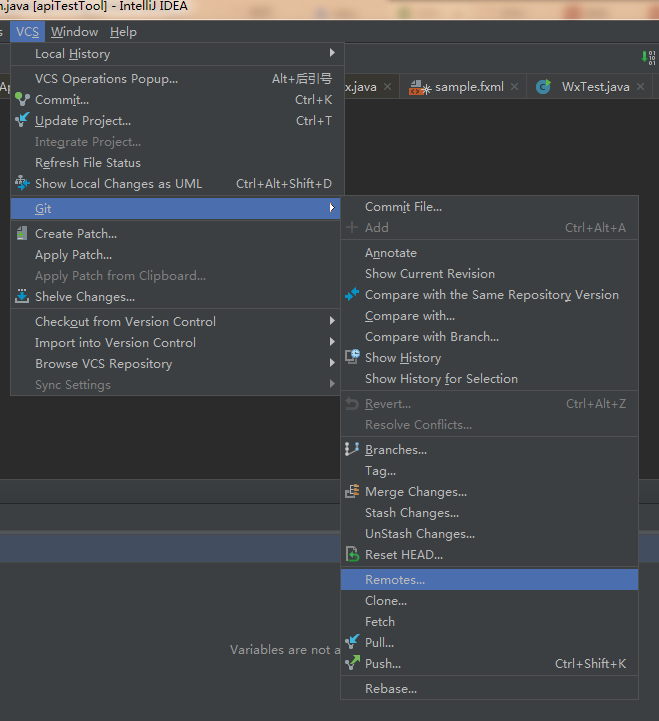
Task: Click the Branches icon in Git submenu
Action: (352, 449)
